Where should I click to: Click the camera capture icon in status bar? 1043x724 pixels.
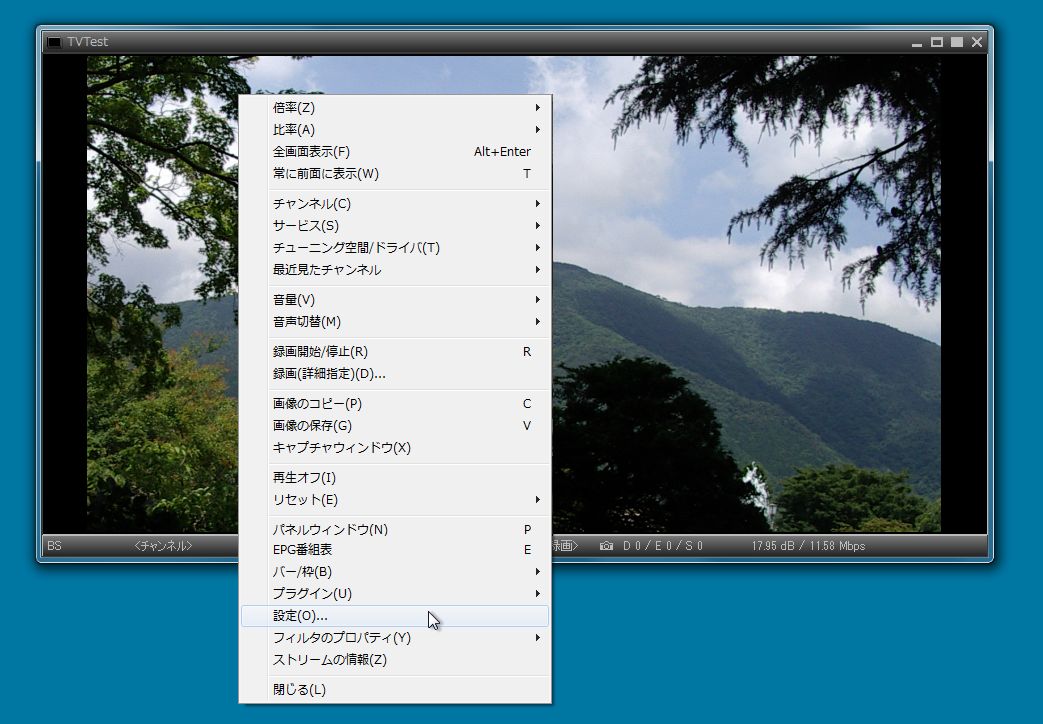(606, 546)
